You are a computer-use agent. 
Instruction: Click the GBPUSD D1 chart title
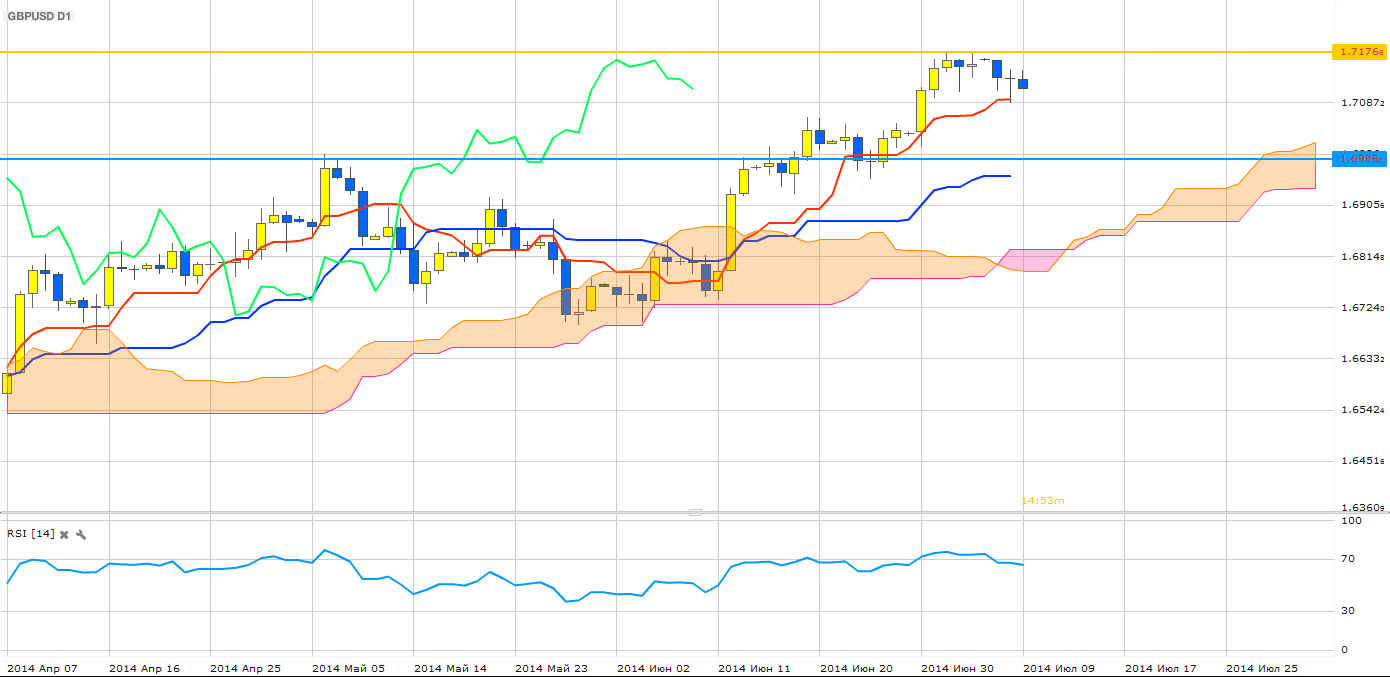click(40, 17)
